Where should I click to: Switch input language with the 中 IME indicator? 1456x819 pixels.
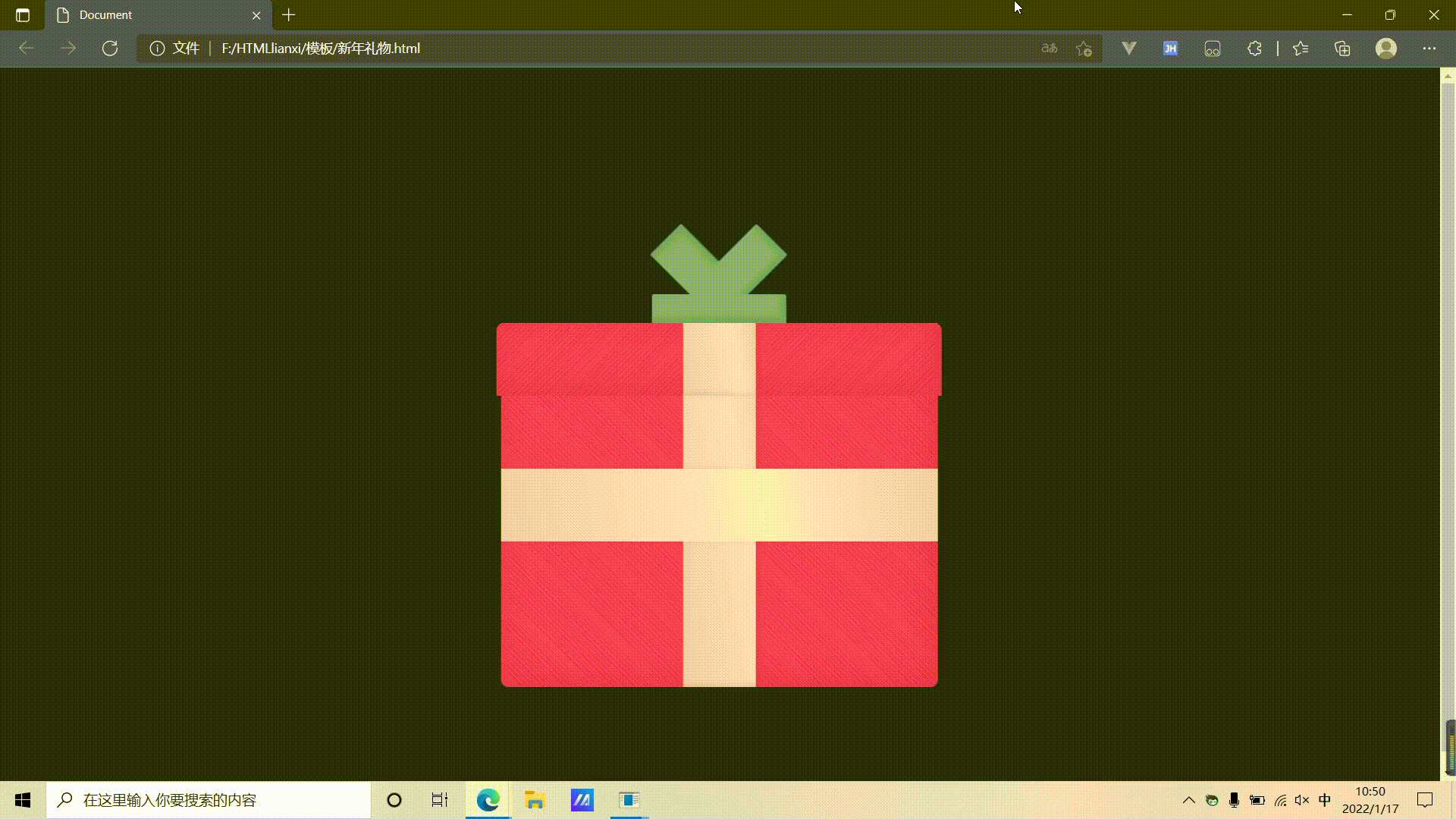[1324, 800]
